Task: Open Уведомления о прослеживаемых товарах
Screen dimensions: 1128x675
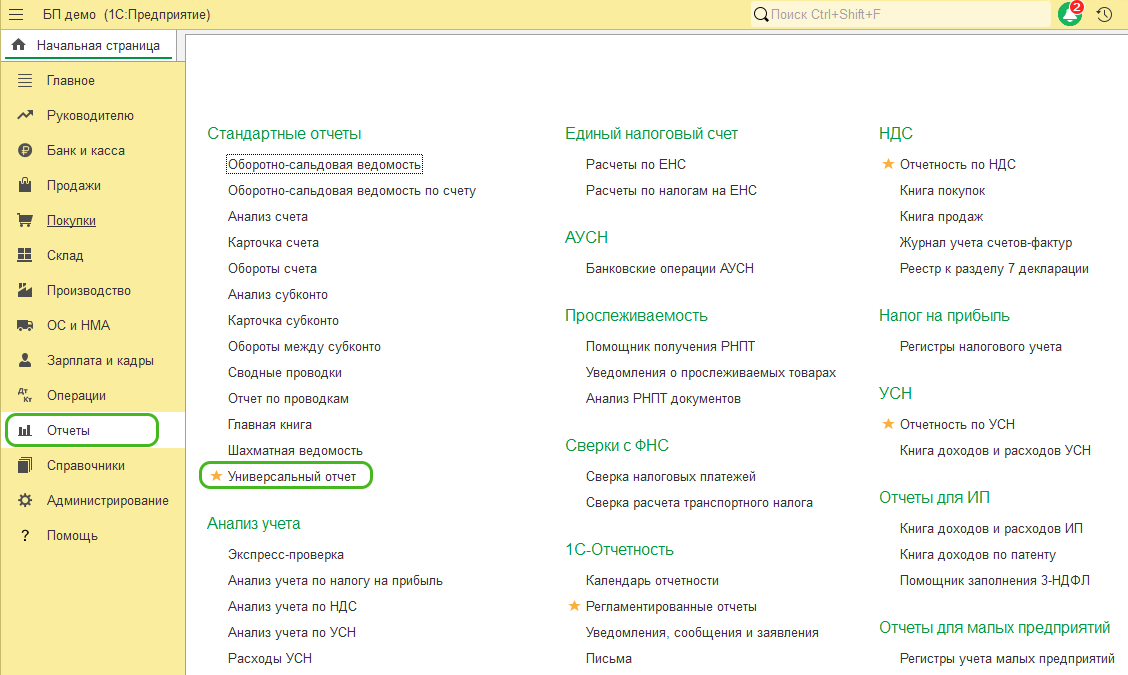Action: pos(711,373)
